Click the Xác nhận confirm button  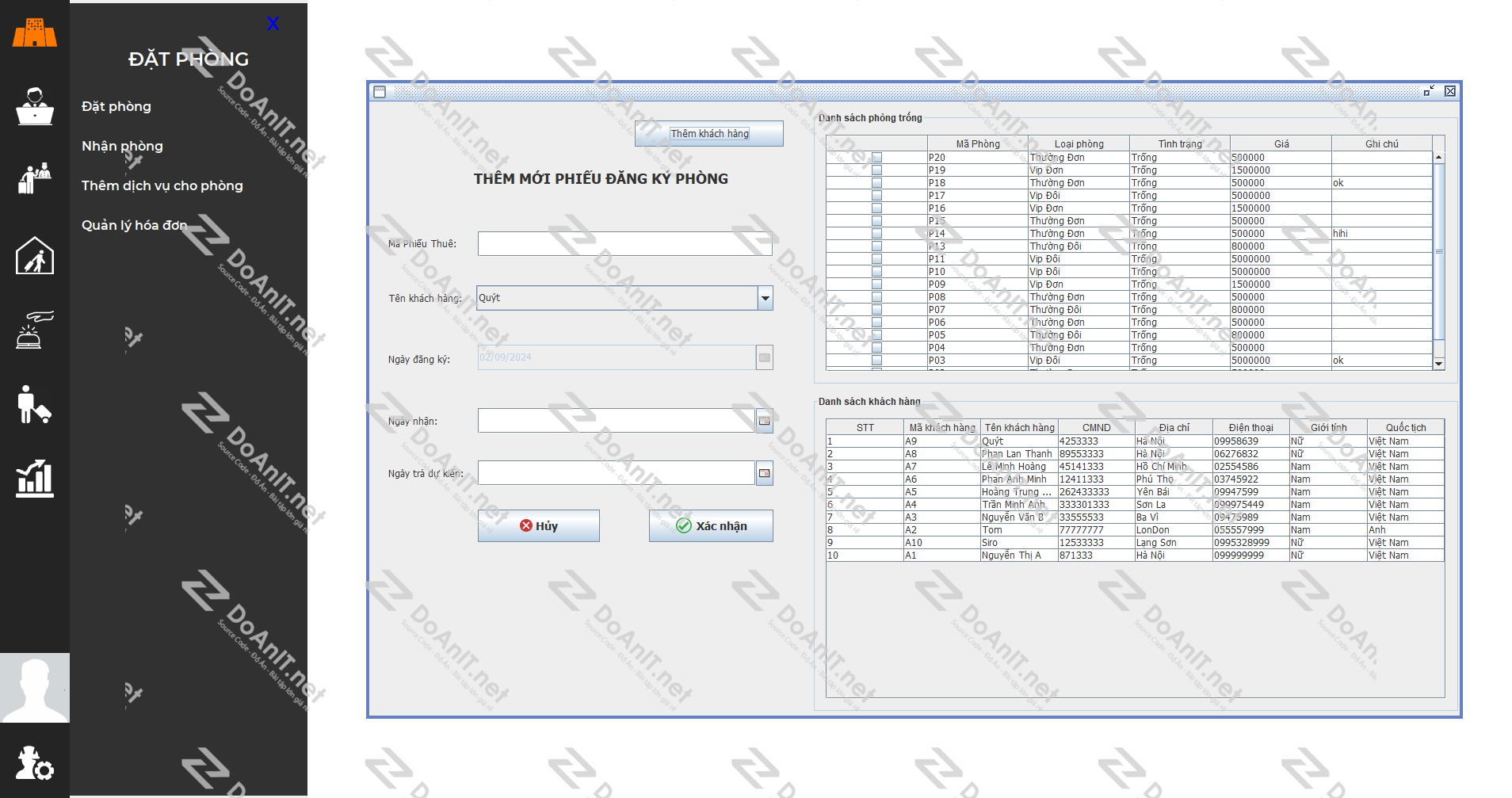click(711, 525)
